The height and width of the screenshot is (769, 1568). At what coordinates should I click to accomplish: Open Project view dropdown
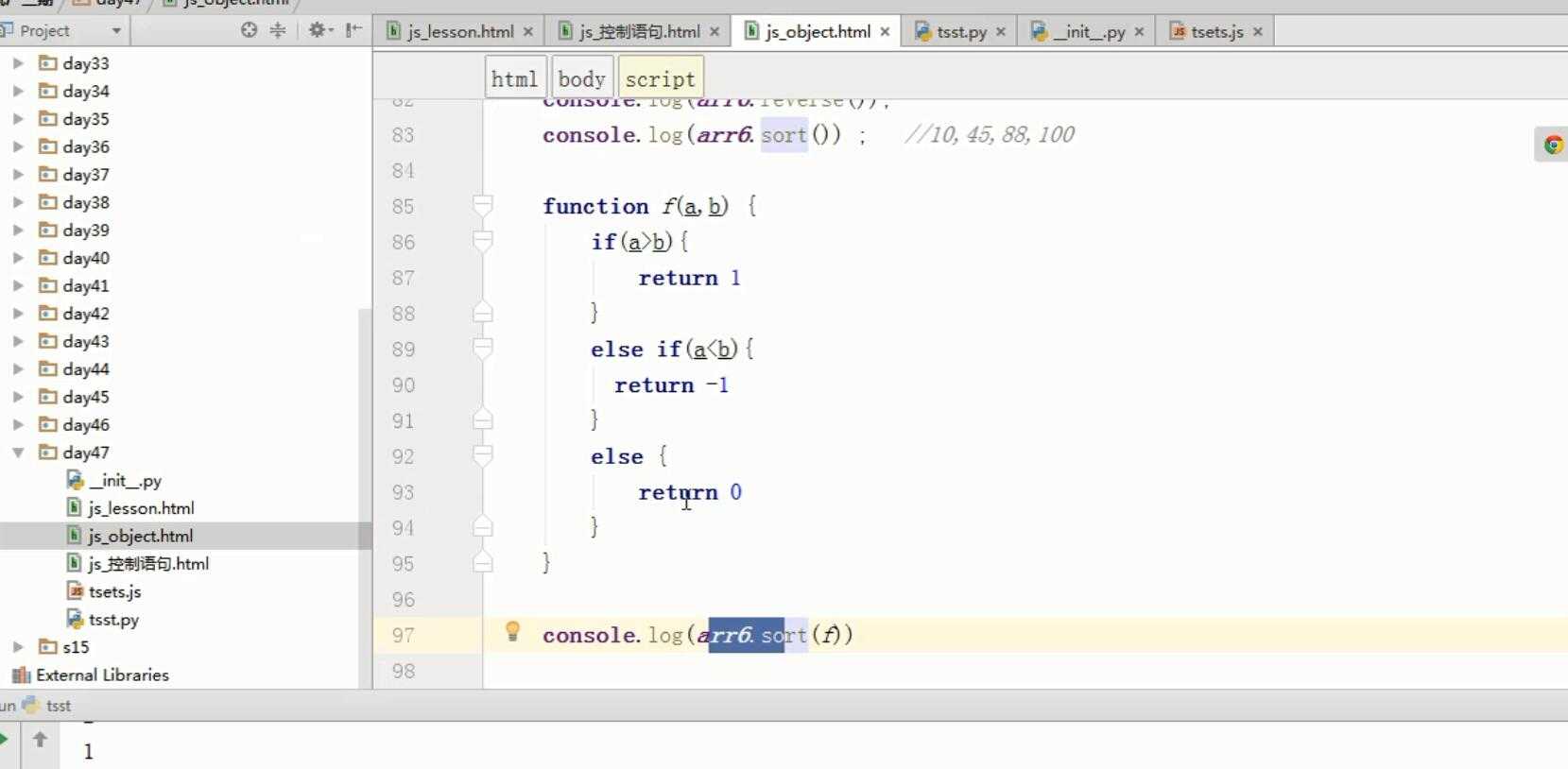(116, 31)
